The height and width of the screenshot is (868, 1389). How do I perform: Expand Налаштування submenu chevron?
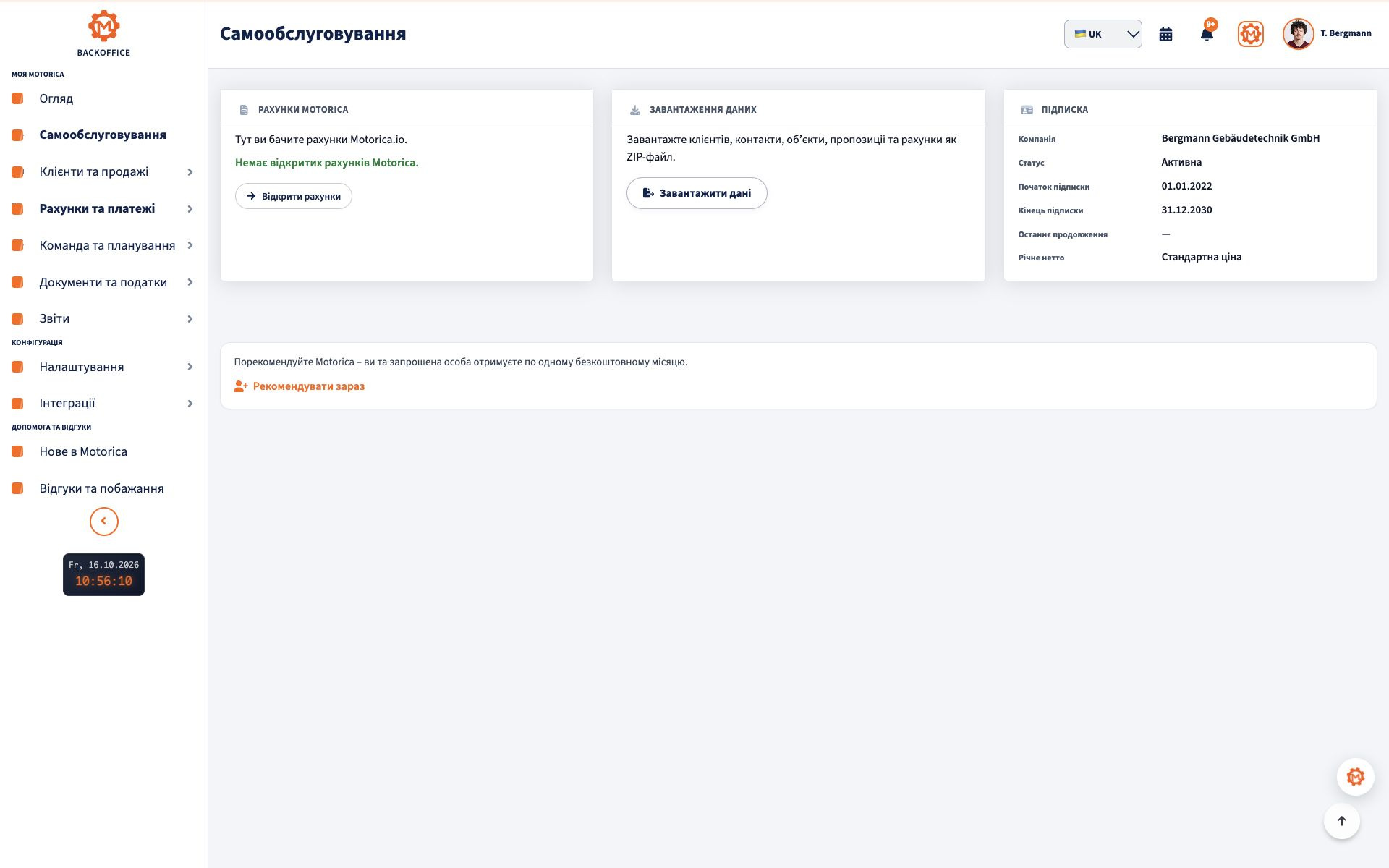click(190, 367)
